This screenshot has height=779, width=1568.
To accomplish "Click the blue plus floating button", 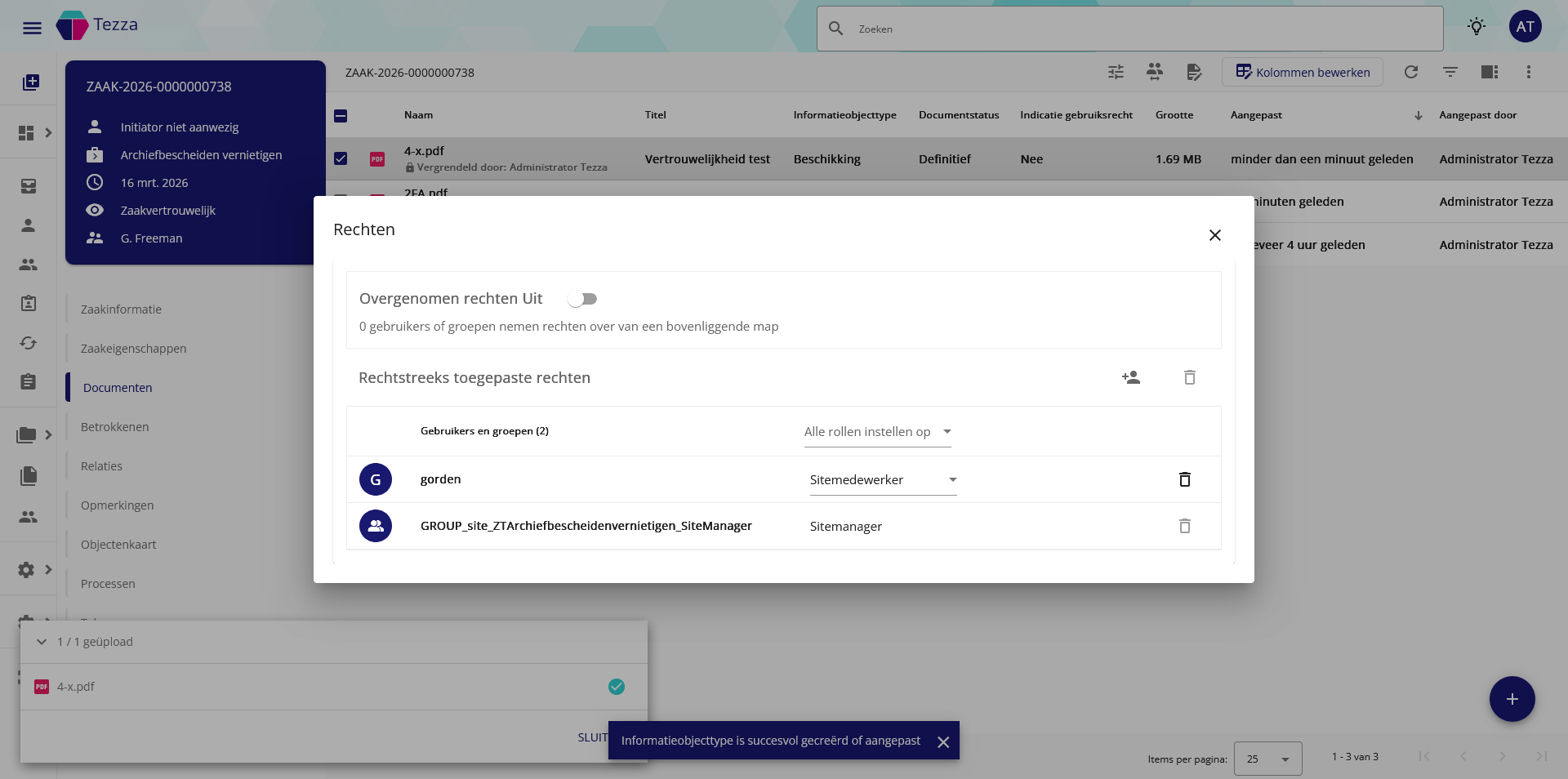I will pyautogui.click(x=1512, y=699).
